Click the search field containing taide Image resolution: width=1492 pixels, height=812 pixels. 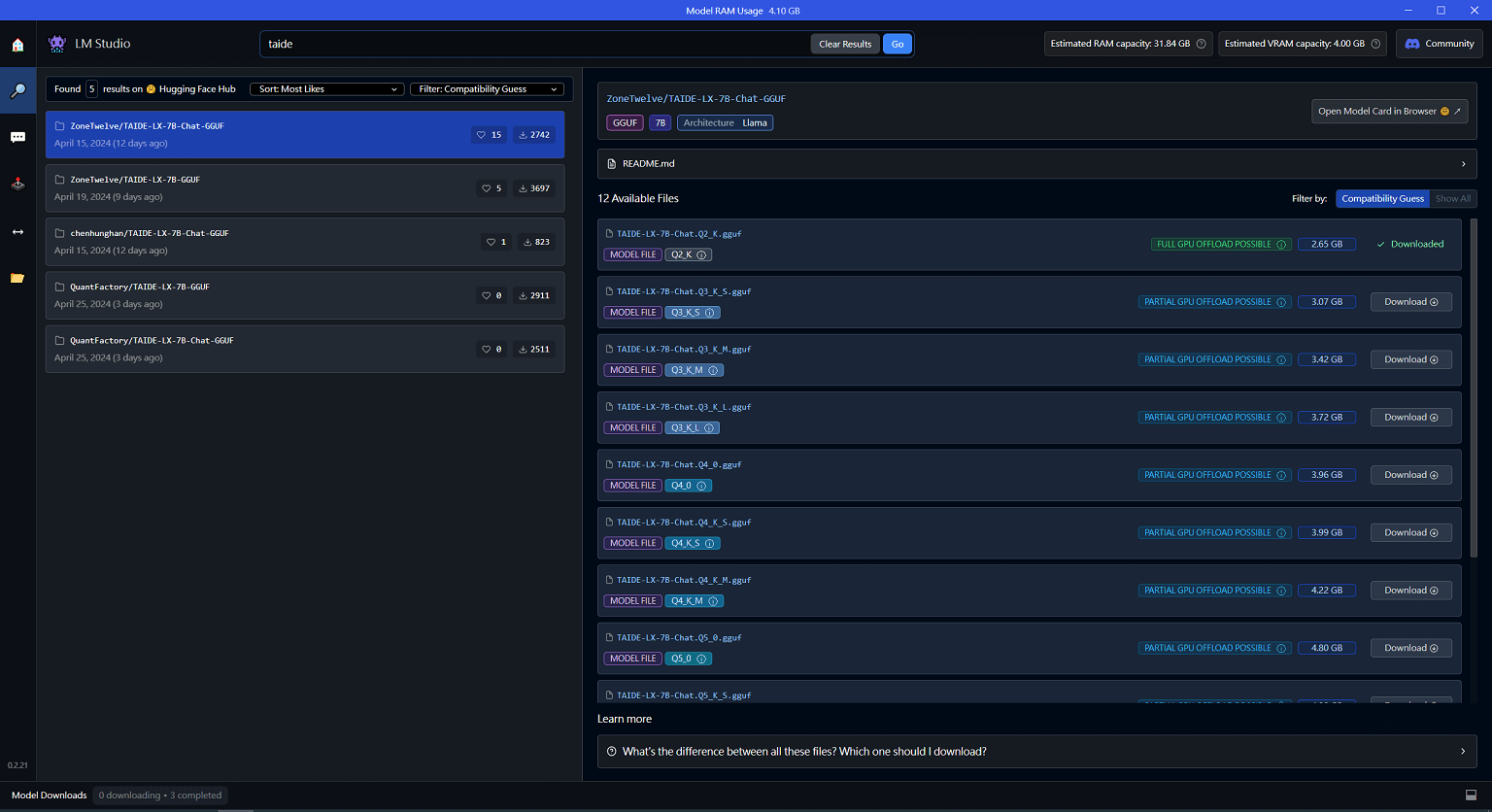(x=534, y=44)
